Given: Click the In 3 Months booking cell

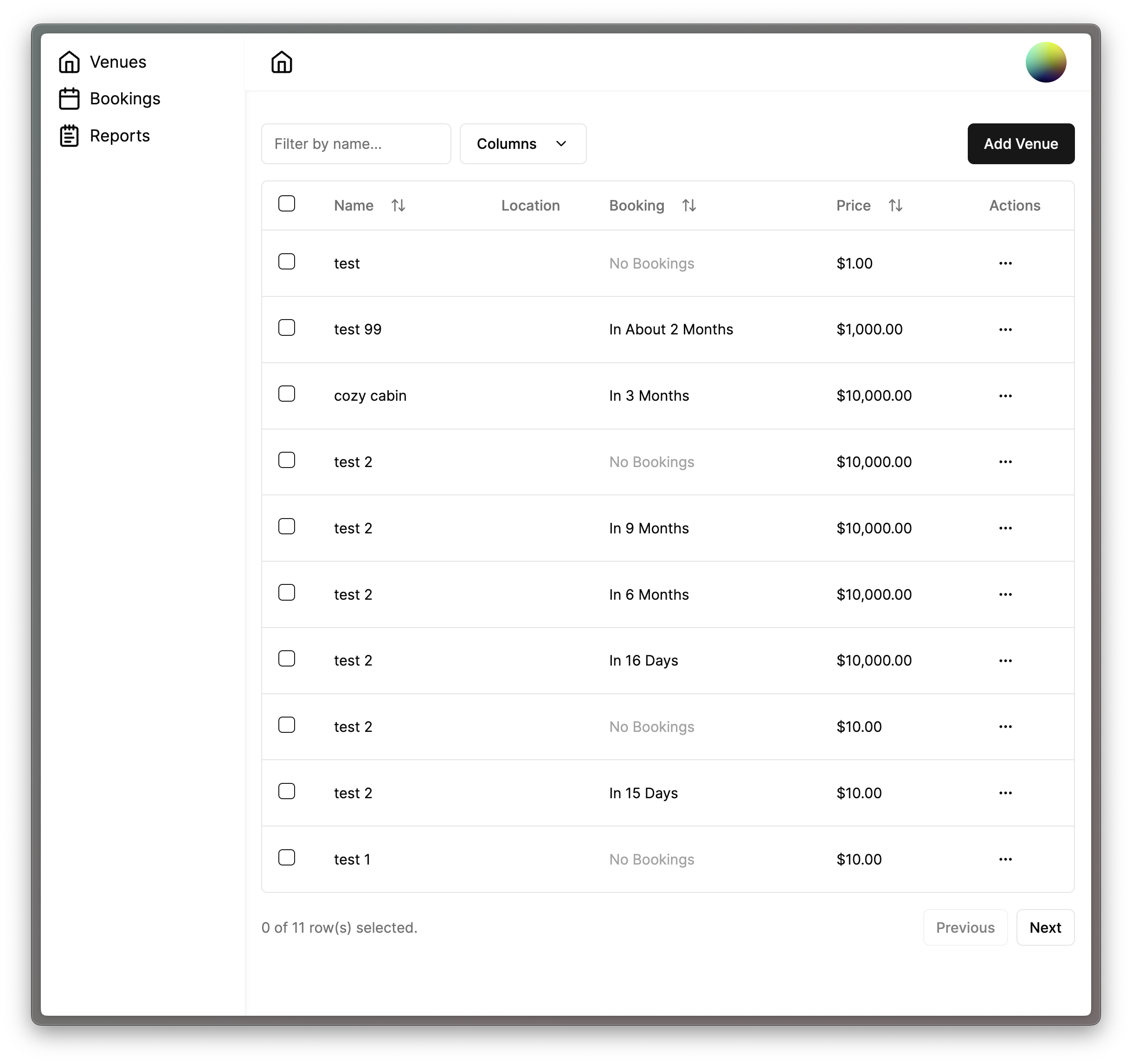Looking at the screenshot, I should pos(649,396).
